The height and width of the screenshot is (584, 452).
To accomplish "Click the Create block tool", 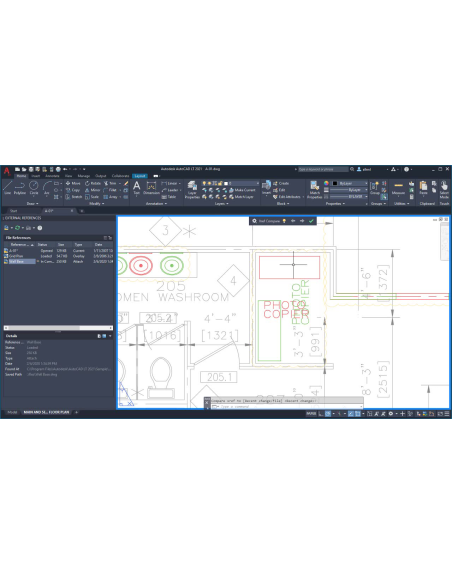I will point(281,183).
